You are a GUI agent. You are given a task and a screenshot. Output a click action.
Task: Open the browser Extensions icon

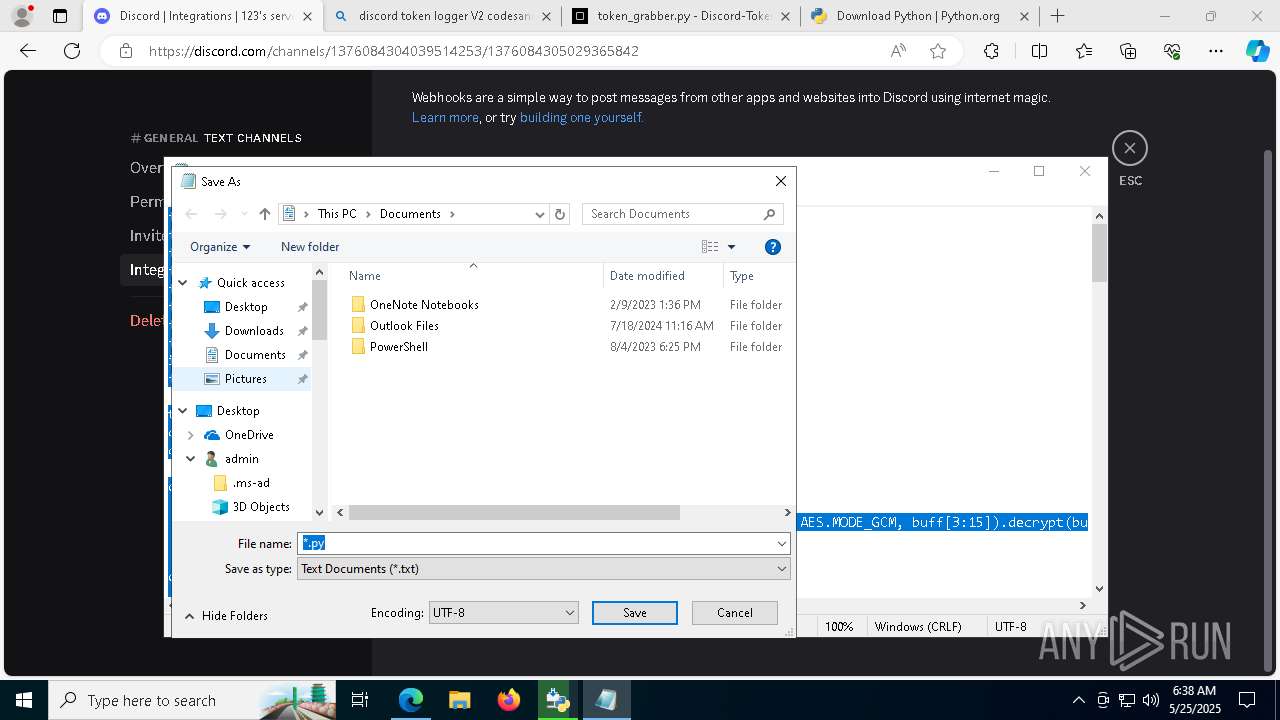991,51
